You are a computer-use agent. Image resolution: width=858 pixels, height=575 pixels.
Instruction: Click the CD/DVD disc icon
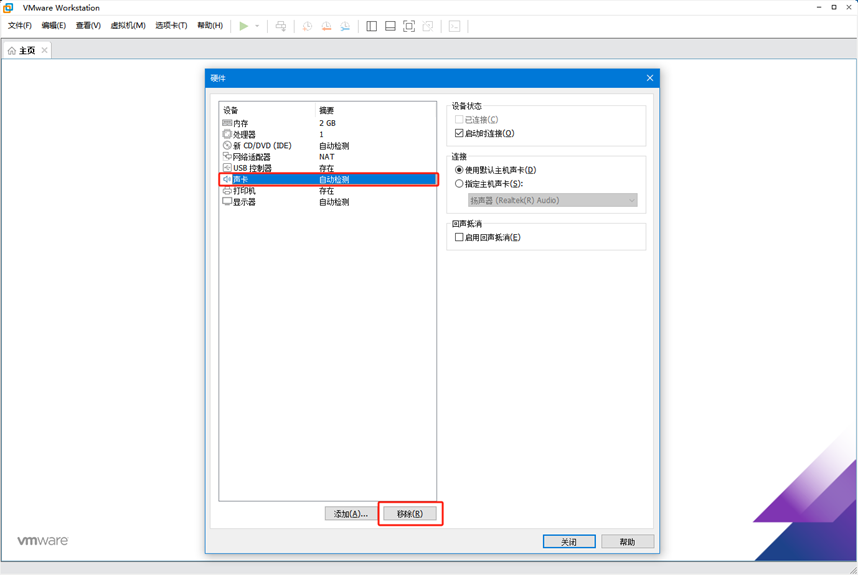(227, 146)
